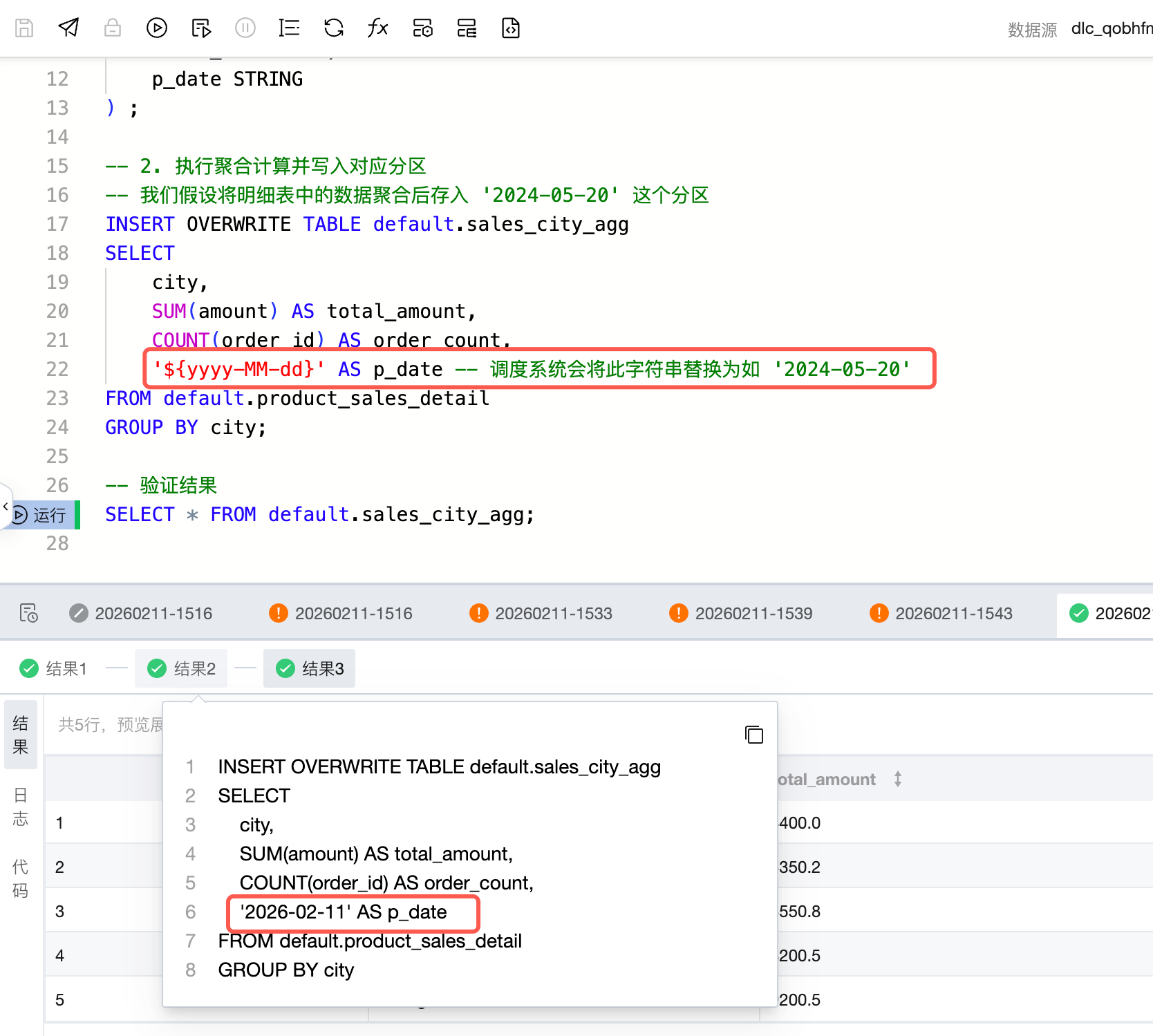Click the paper-plane submit icon
Screen dimensions: 1153x1036
(68, 28)
